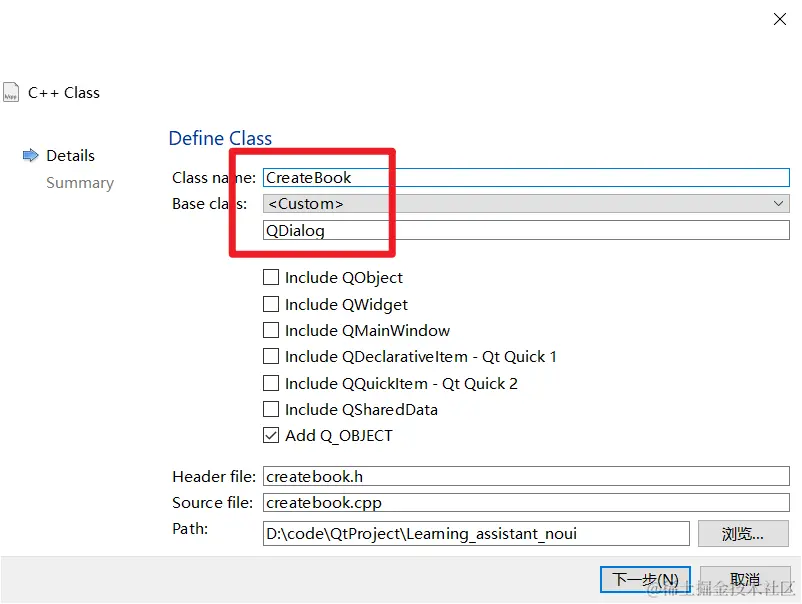
Task: Focus the Header file field createbook.h
Action: point(526,476)
